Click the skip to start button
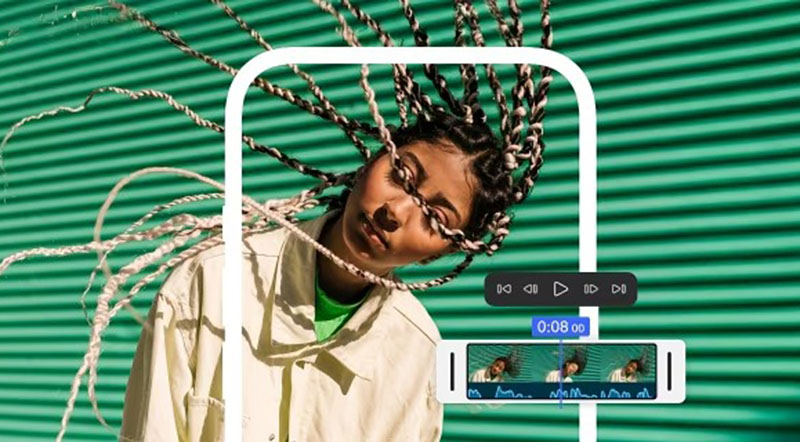The image size is (800, 442). [x=504, y=289]
